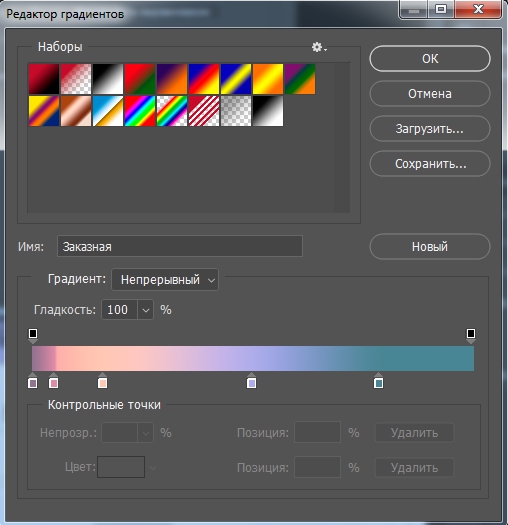Select the chrome gradient preset
Image resolution: width=508 pixels, height=525 pixels.
108,111
